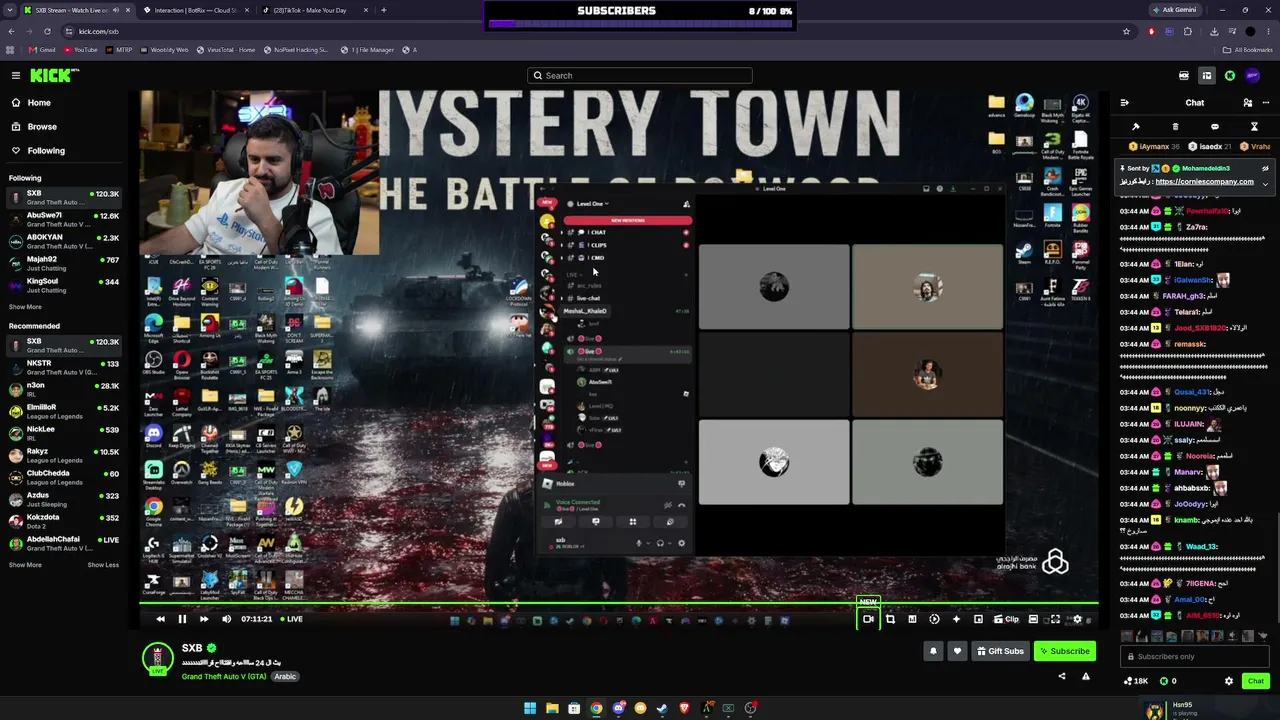1280x720 pixels.
Task: Click the chat trash clear icon
Action: (x=1175, y=127)
